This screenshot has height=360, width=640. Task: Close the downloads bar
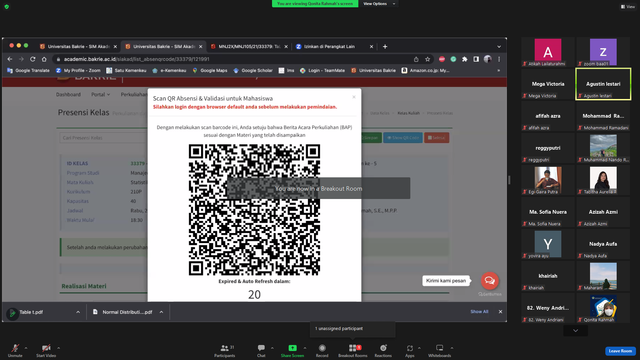click(x=500, y=311)
